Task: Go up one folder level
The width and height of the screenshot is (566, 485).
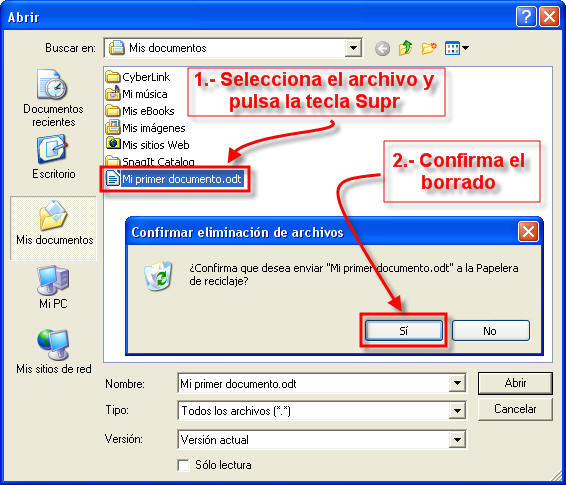Action: [405, 48]
